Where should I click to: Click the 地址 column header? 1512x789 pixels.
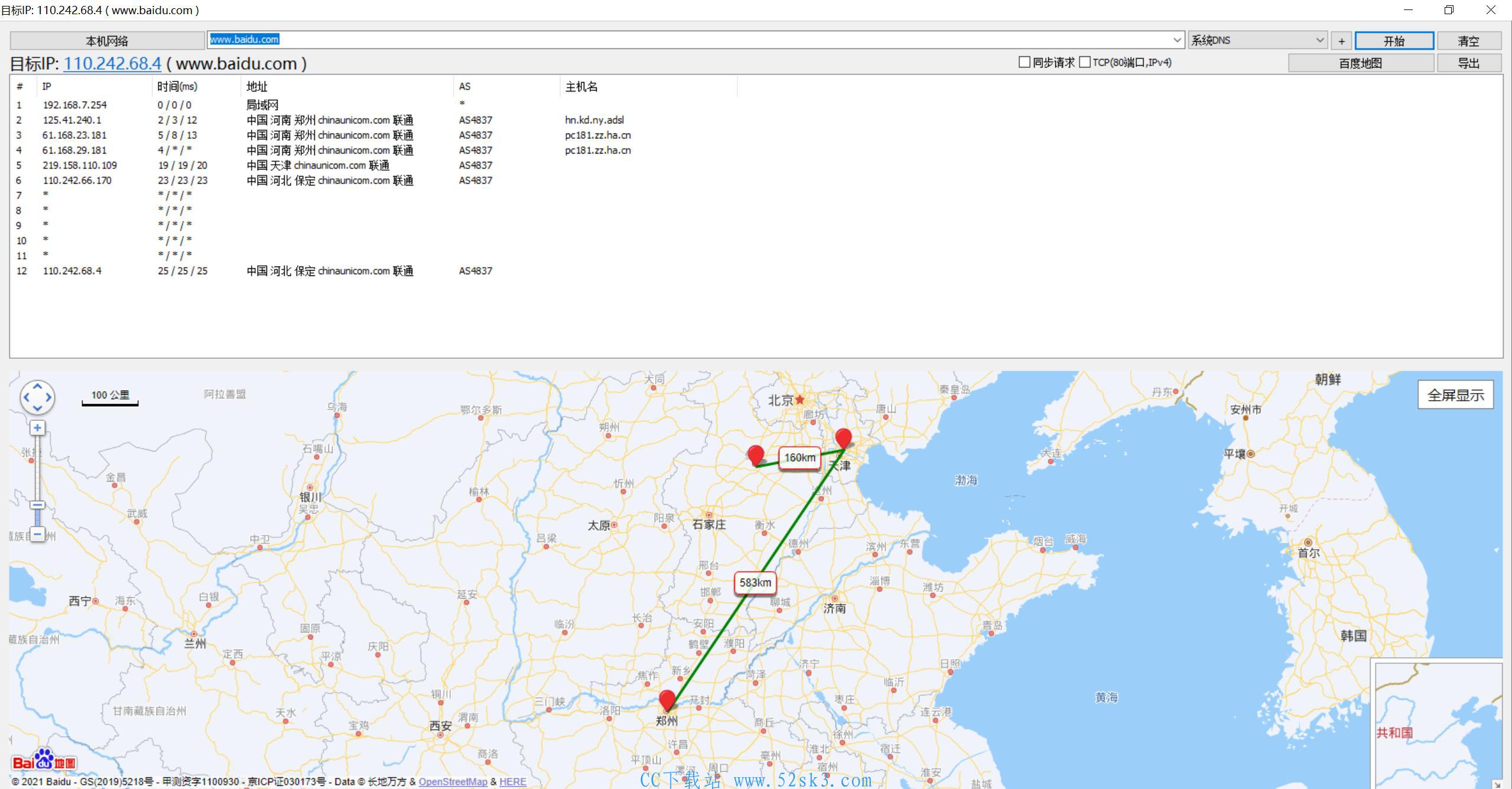(347, 86)
